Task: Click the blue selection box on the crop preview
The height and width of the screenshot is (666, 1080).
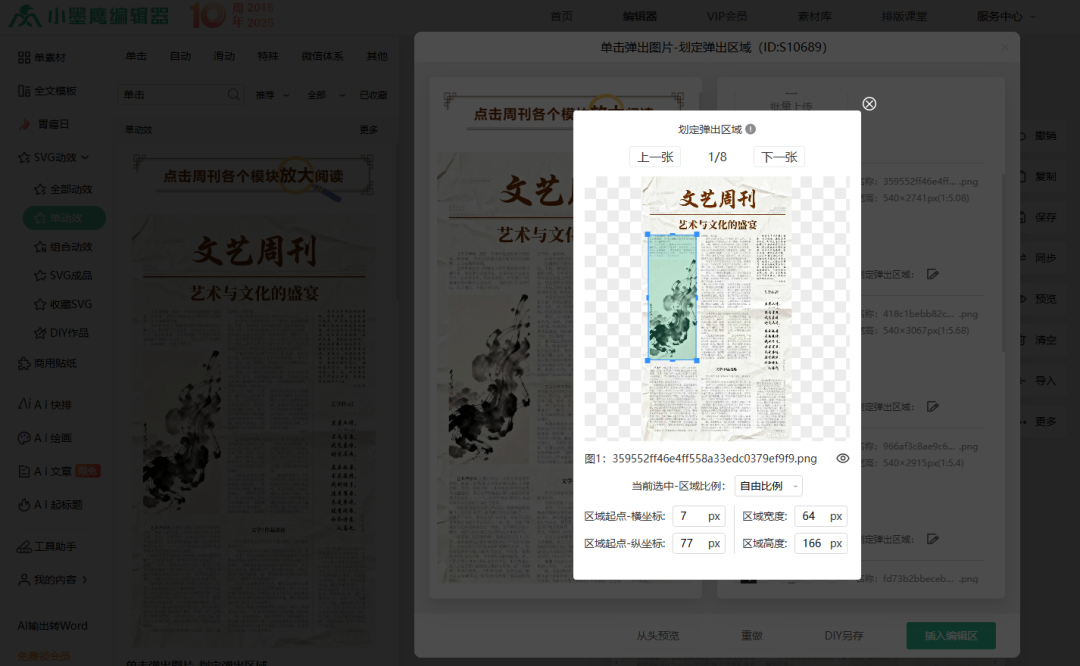Action: 672,297
